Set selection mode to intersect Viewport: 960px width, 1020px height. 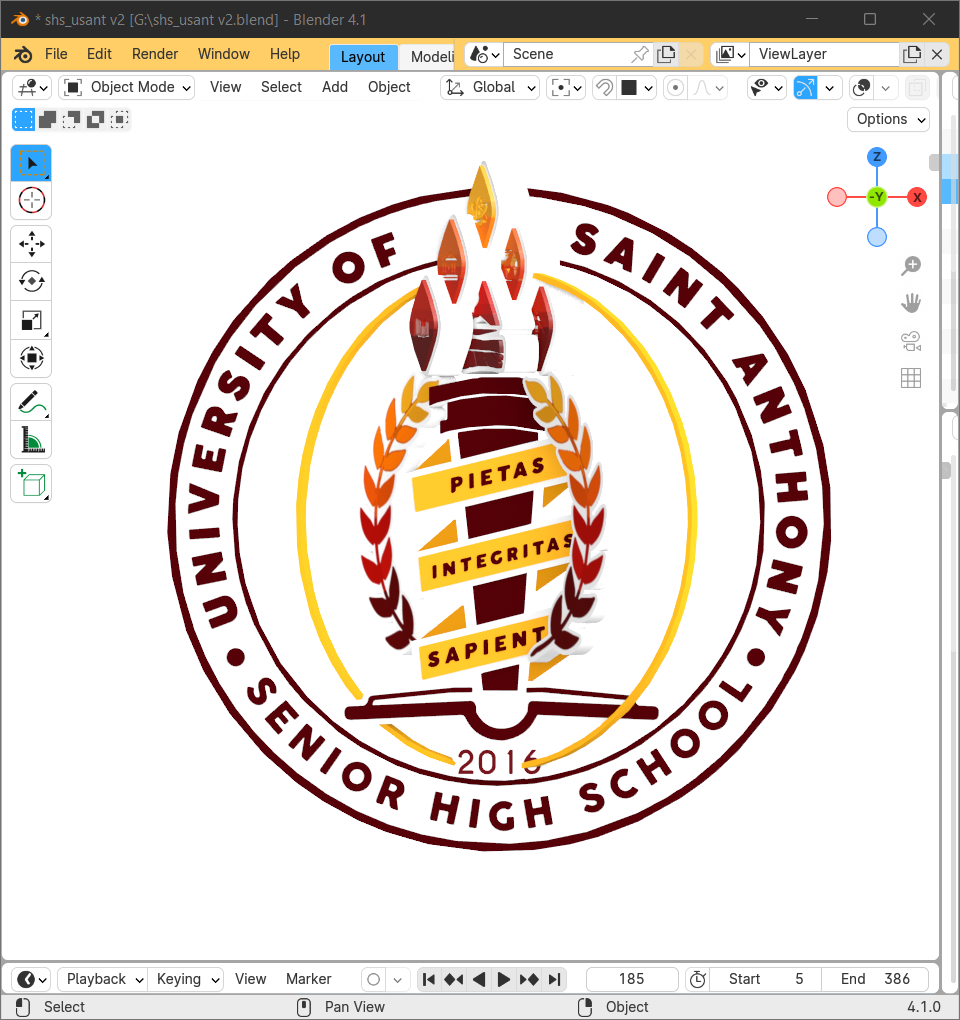(x=119, y=120)
